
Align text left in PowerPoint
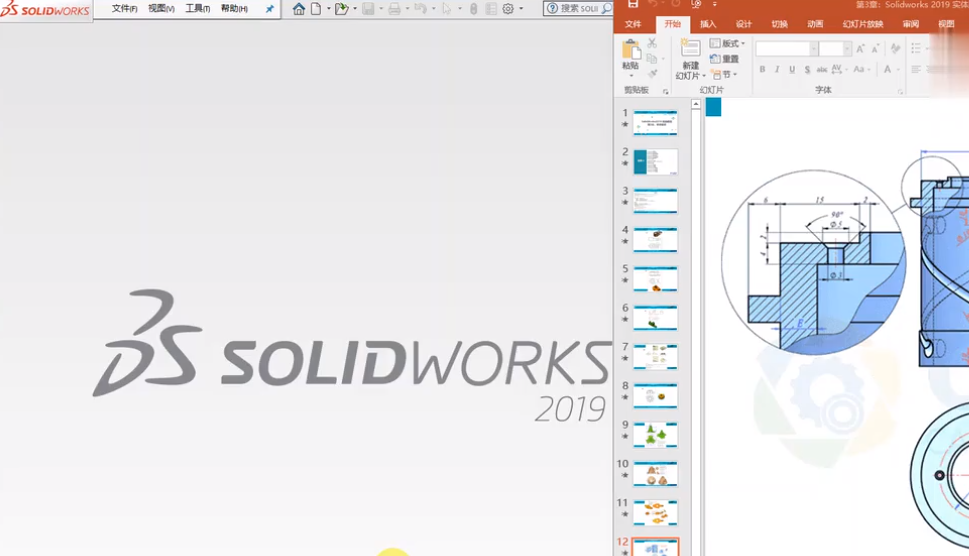tap(916, 69)
